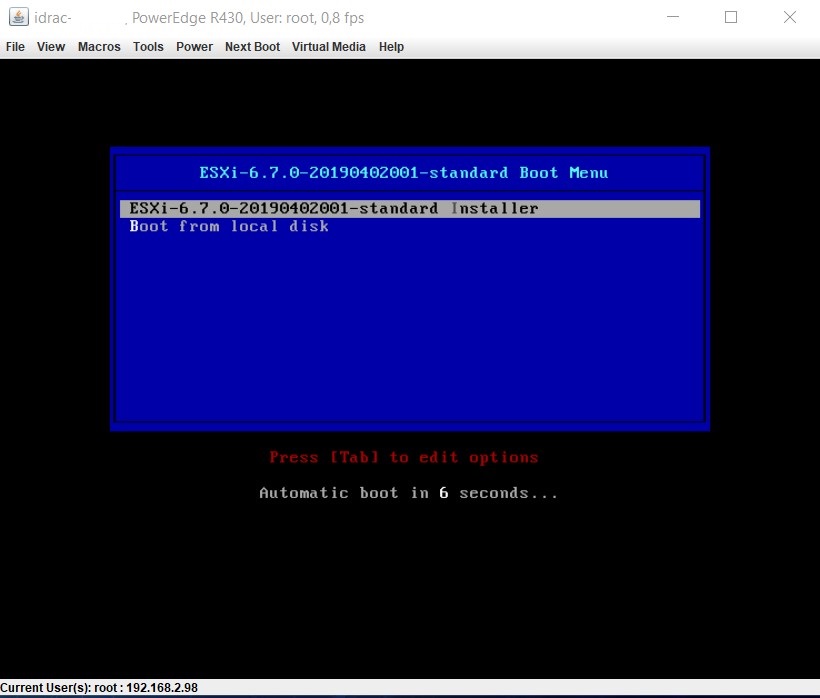Close the iDRAC console window
Viewport: 820px width, 698px height.
pos(790,17)
